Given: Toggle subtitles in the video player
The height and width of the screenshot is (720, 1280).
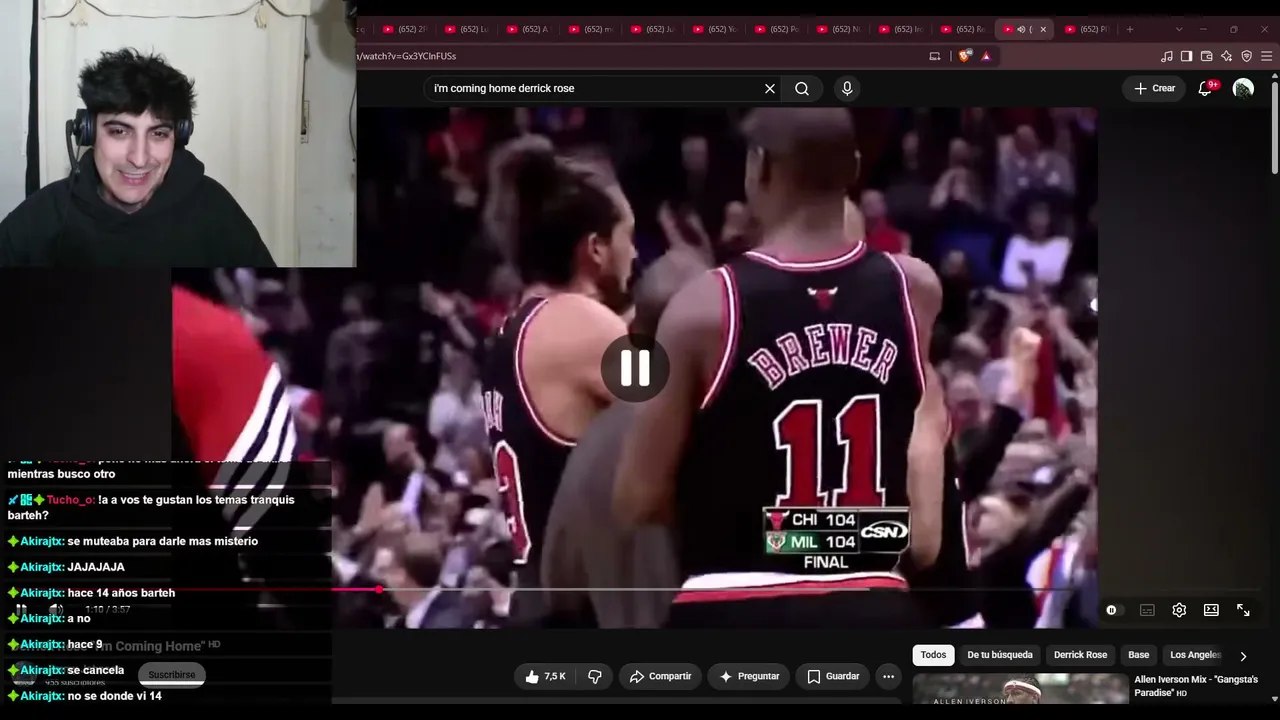Looking at the screenshot, I should click(1147, 610).
